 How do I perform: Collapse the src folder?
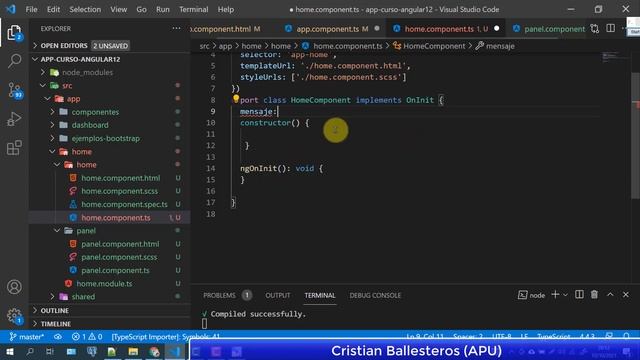pos(43,85)
